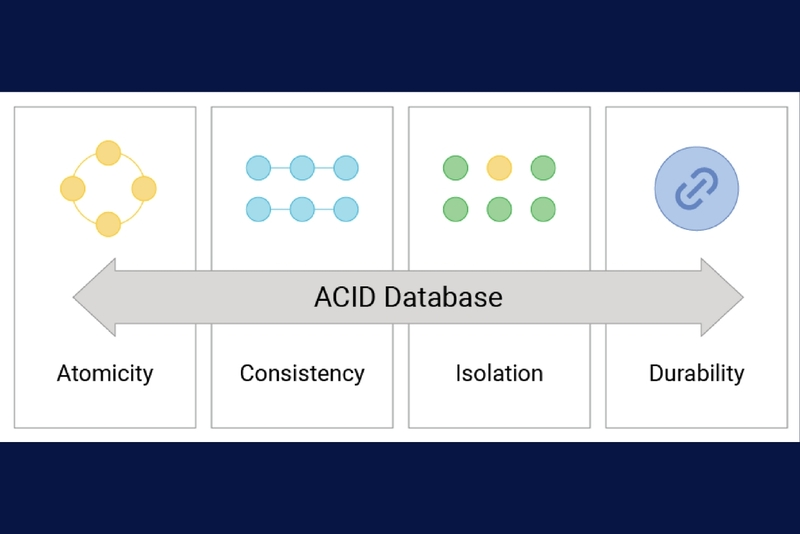Click the left arrowhead of ACID arrow
The height and width of the screenshot is (534, 800).
[x=94, y=297]
